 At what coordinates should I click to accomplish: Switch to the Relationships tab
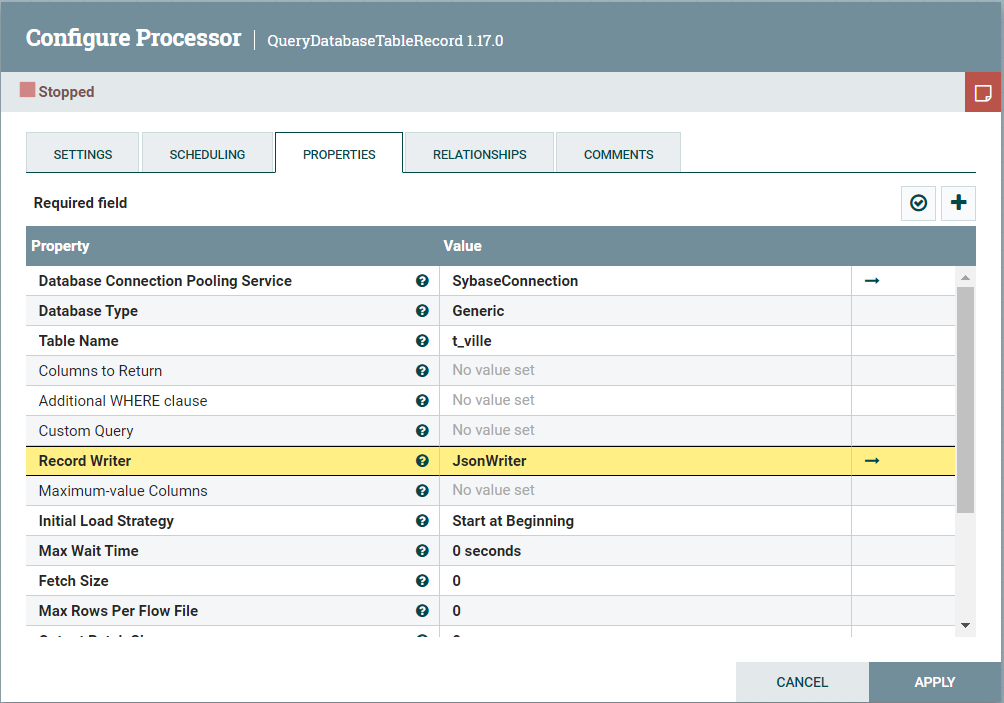(x=479, y=154)
